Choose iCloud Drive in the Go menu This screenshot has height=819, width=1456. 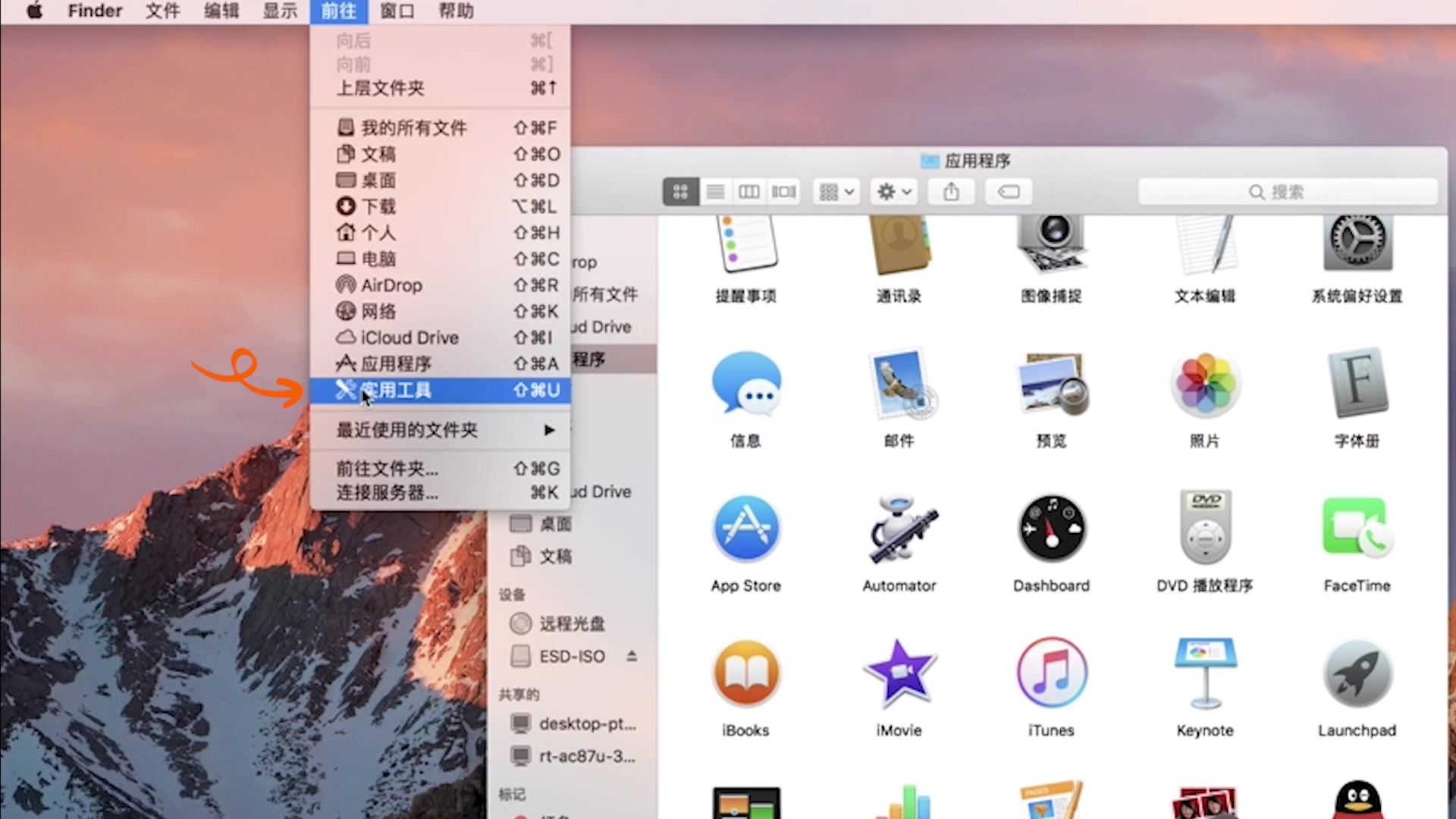[x=440, y=337]
